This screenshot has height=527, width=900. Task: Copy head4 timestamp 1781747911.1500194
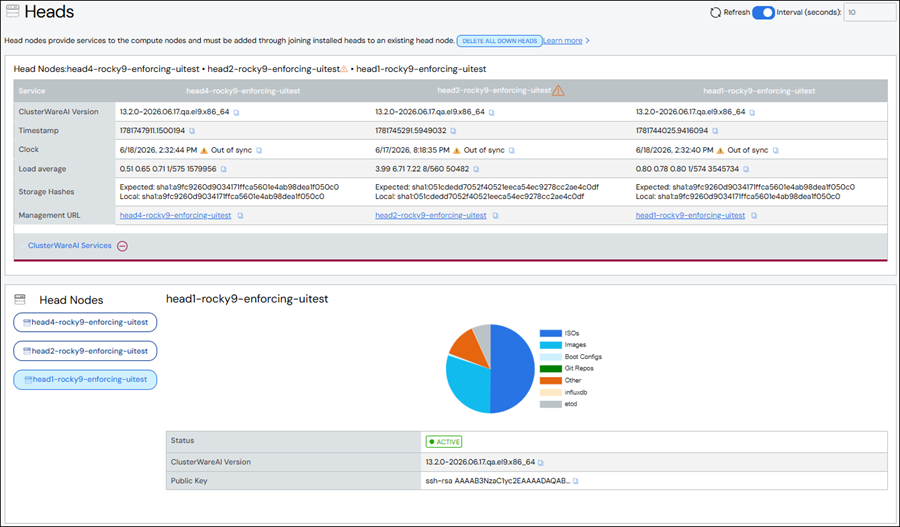[x=192, y=131]
